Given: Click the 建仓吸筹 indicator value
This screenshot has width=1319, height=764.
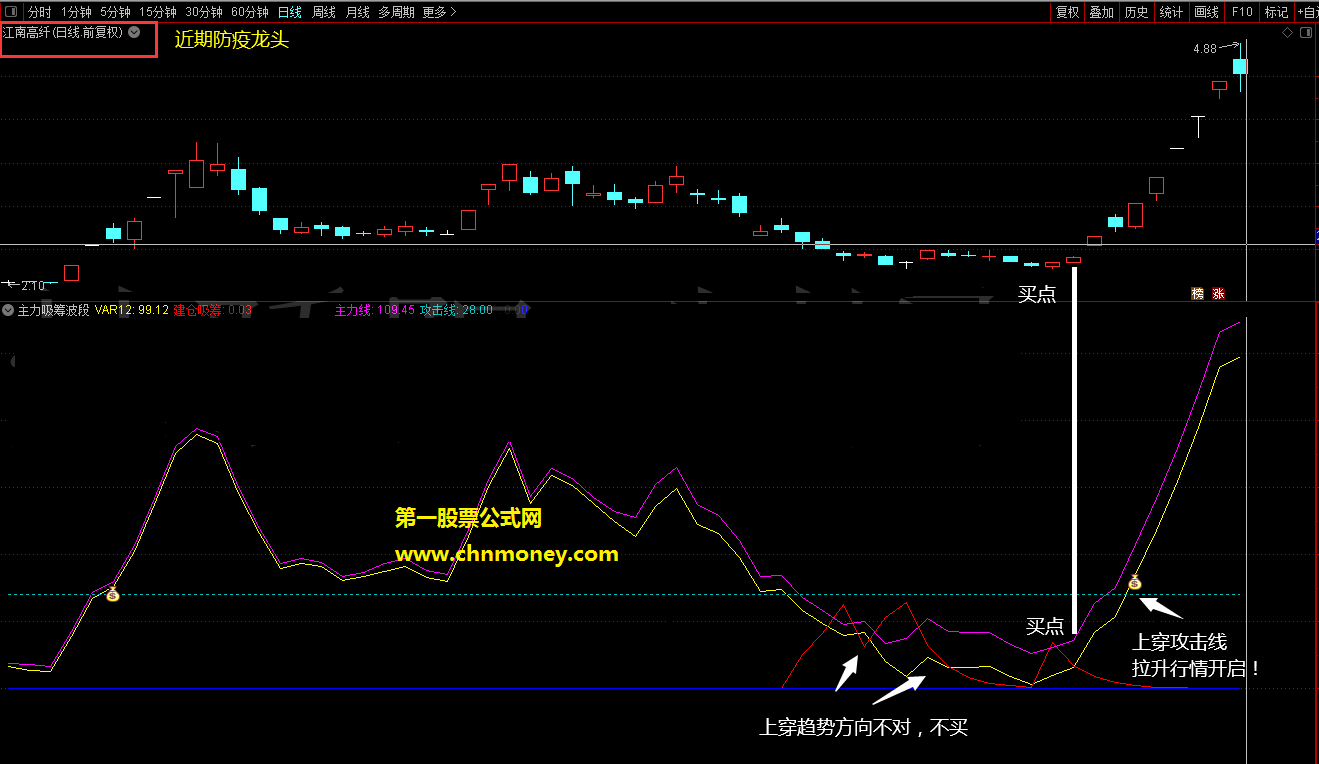Looking at the screenshot, I should [213, 310].
